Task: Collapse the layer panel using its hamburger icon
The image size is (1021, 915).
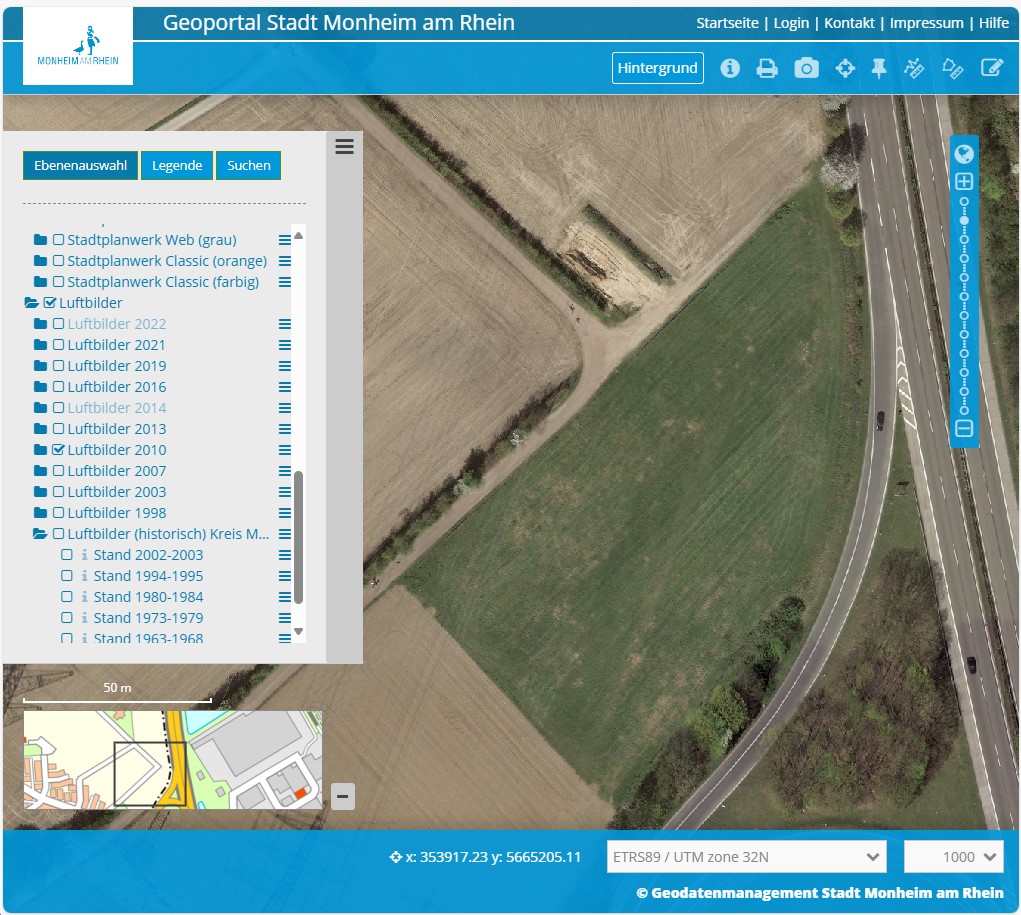Action: (344, 146)
